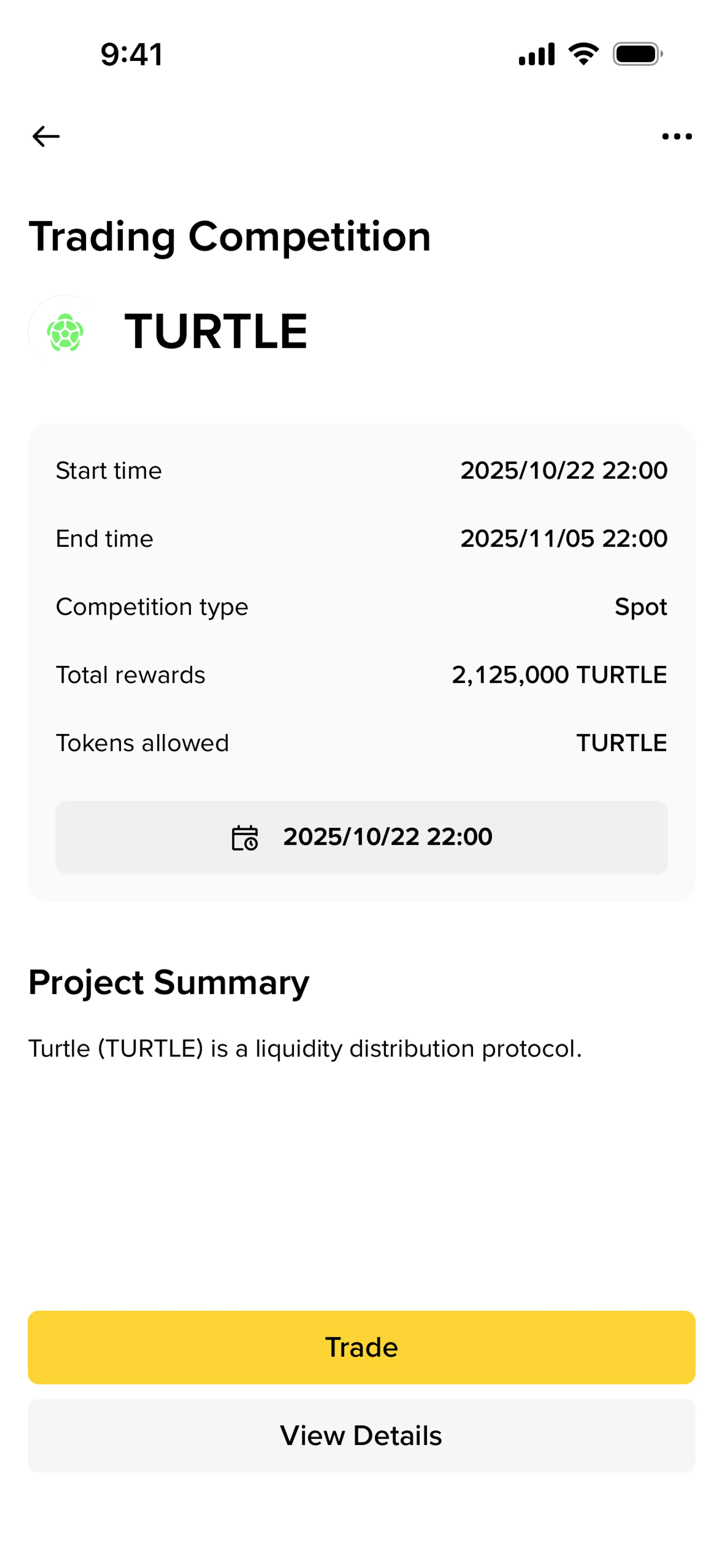This screenshot has width=723, height=1568.
Task: Tap the Turtle liquidity protocol description text
Action: (x=305, y=1049)
